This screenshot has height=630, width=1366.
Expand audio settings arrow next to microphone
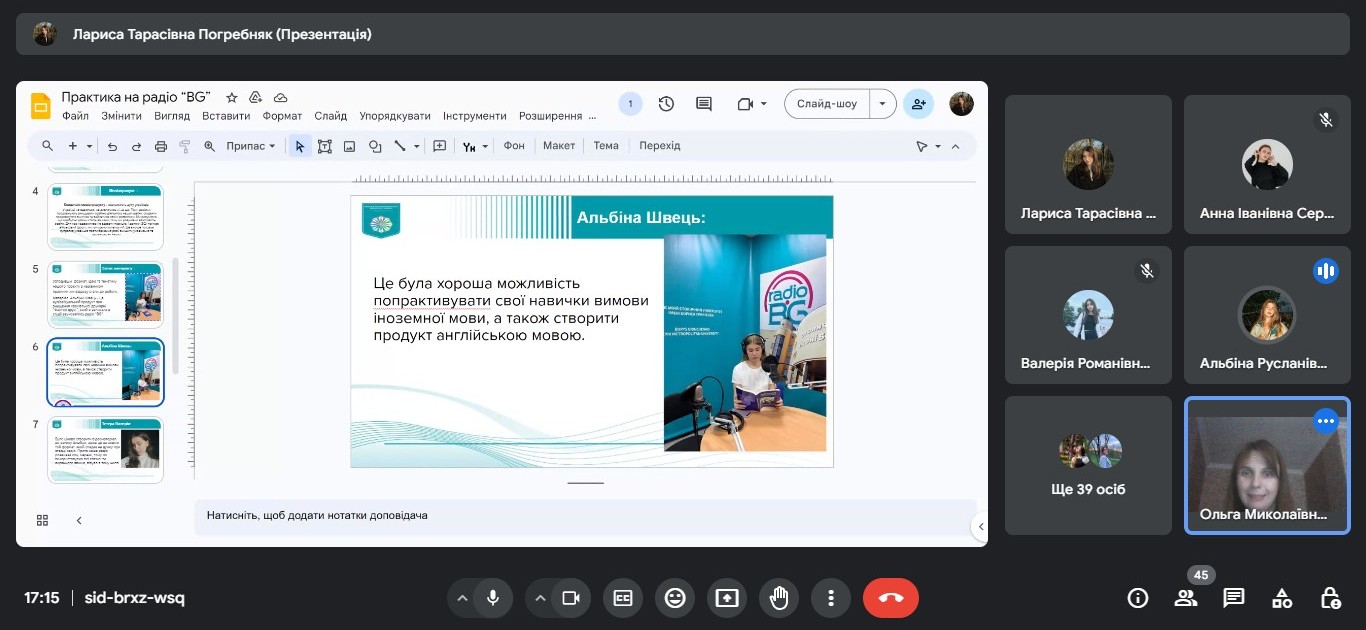tap(462, 598)
